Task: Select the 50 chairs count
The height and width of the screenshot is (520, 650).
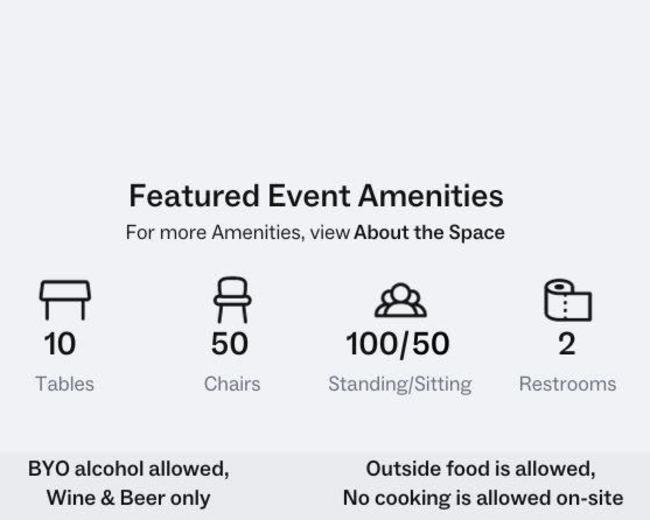Action: point(230,344)
